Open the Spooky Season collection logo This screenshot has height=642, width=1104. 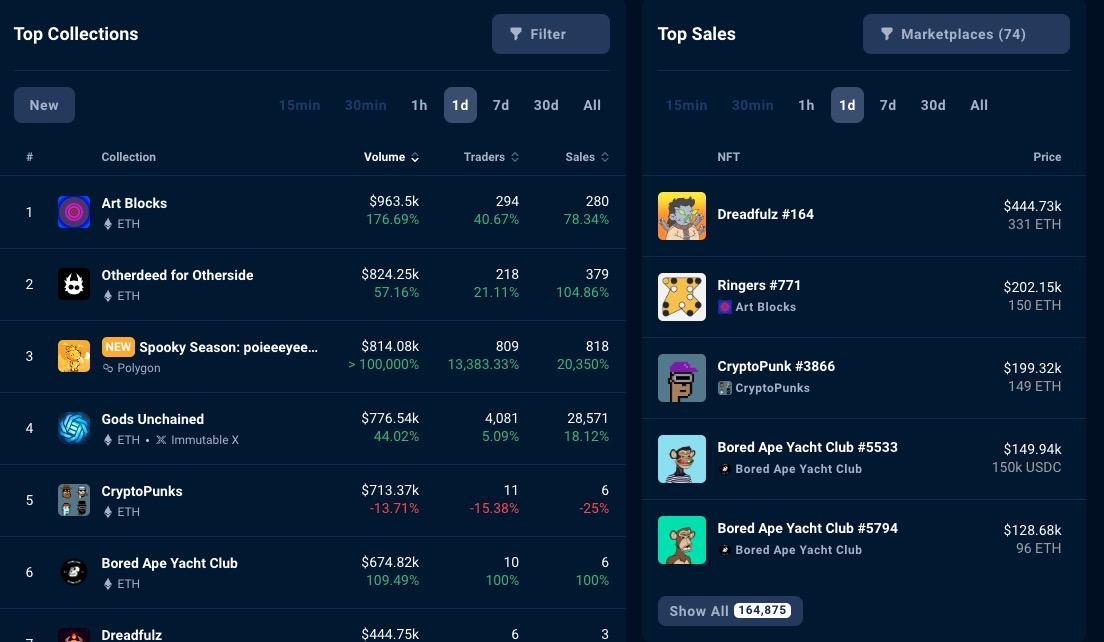tap(74, 356)
